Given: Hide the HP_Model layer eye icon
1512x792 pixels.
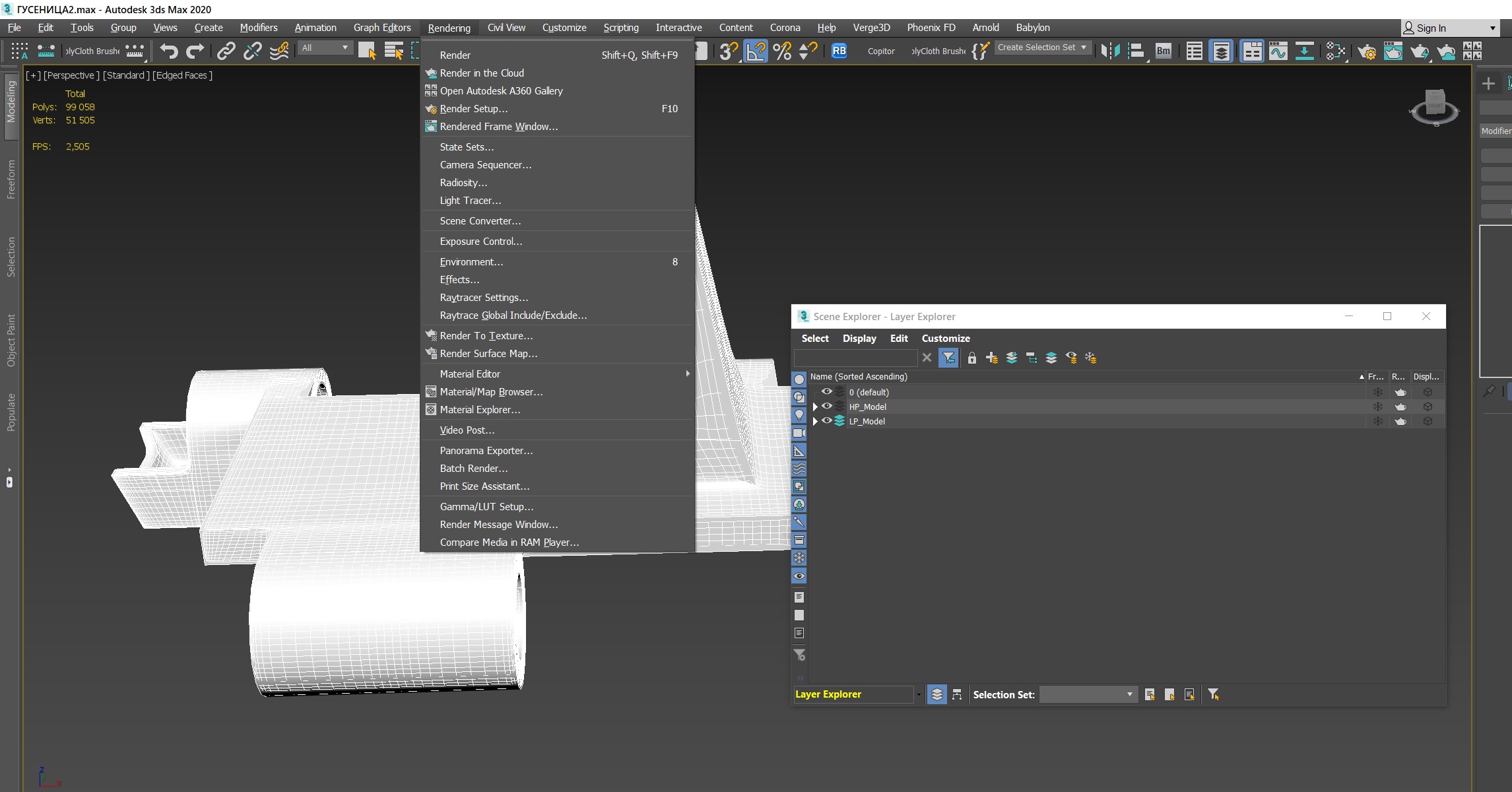Looking at the screenshot, I should point(826,406).
